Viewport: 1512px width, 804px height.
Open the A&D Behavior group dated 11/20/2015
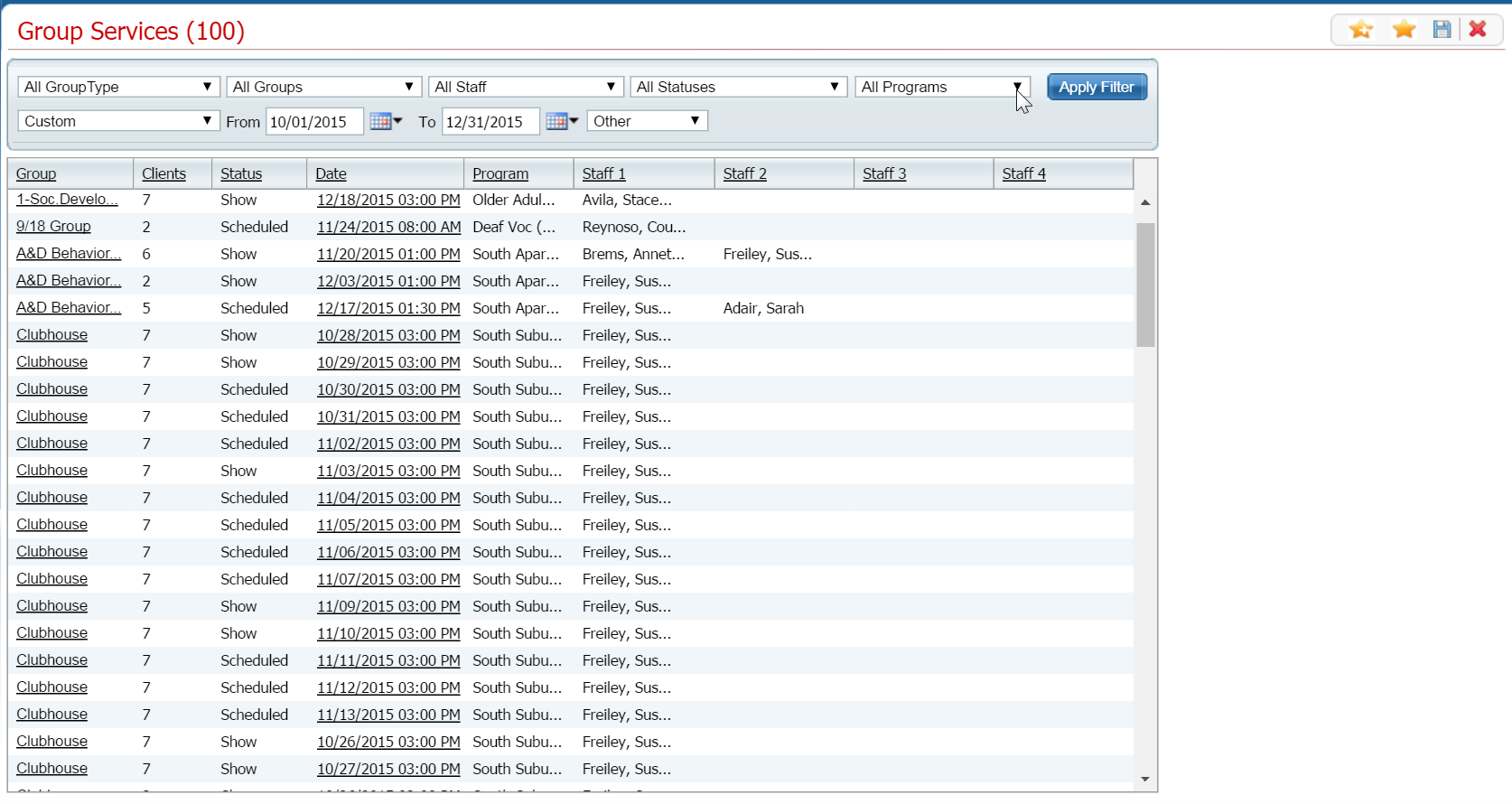(x=69, y=254)
